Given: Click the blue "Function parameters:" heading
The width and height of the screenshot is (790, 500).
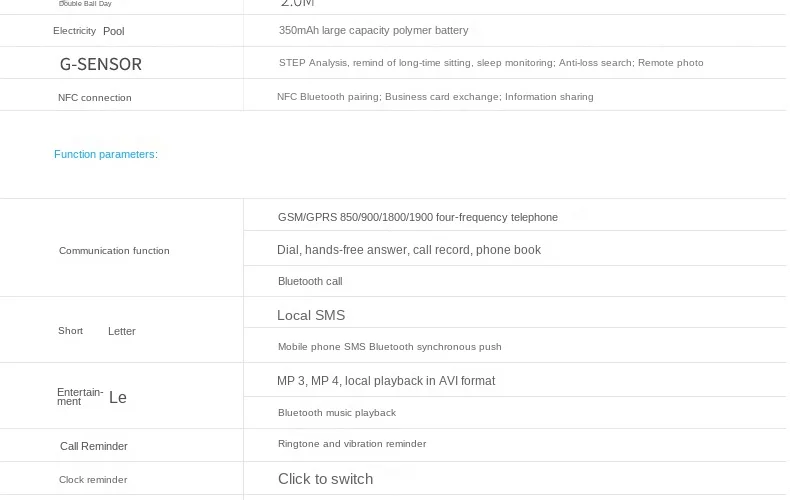Looking at the screenshot, I should tap(106, 154).
